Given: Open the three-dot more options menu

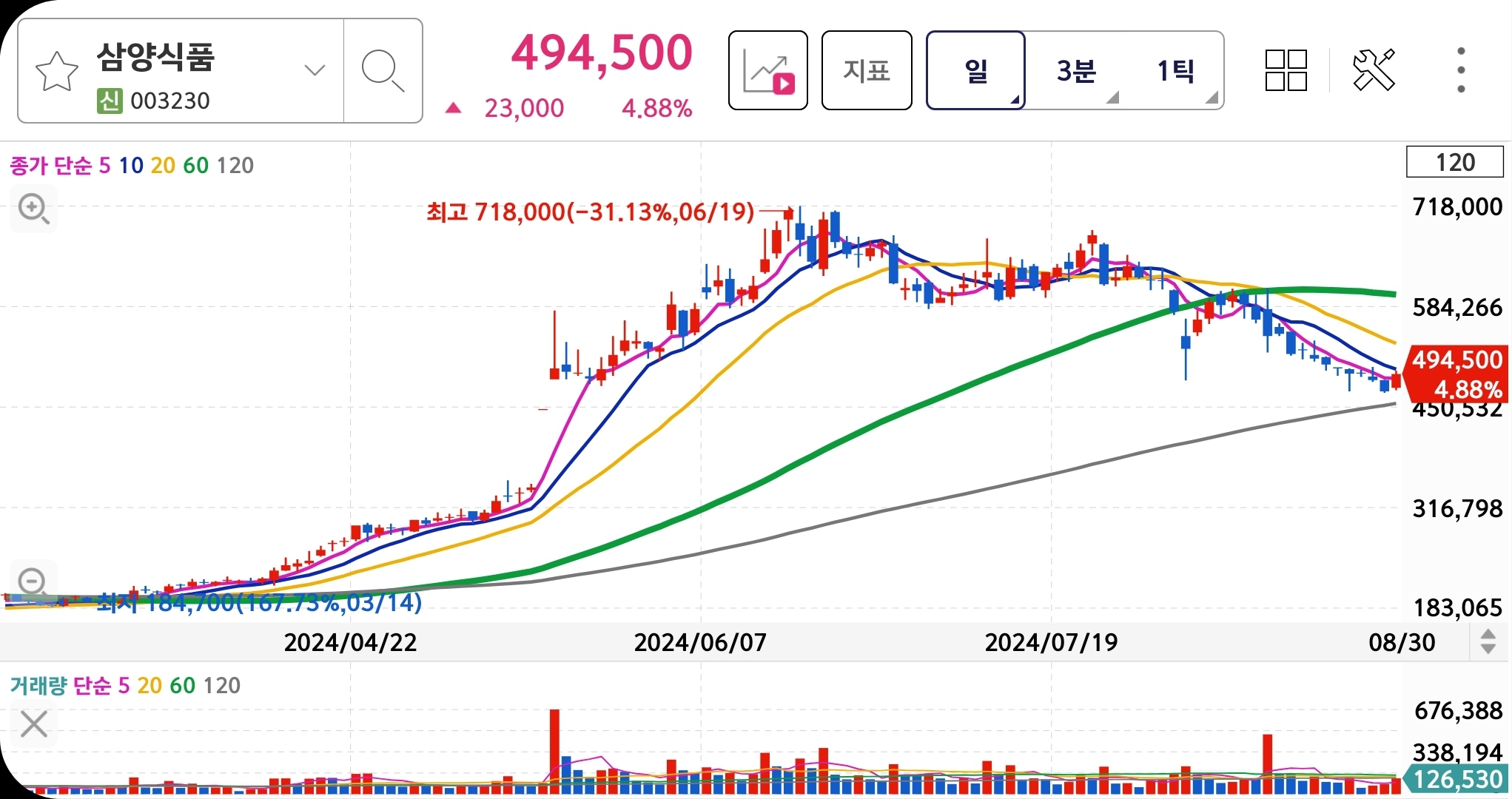Looking at the screenshot, I should coord(1460,70).
